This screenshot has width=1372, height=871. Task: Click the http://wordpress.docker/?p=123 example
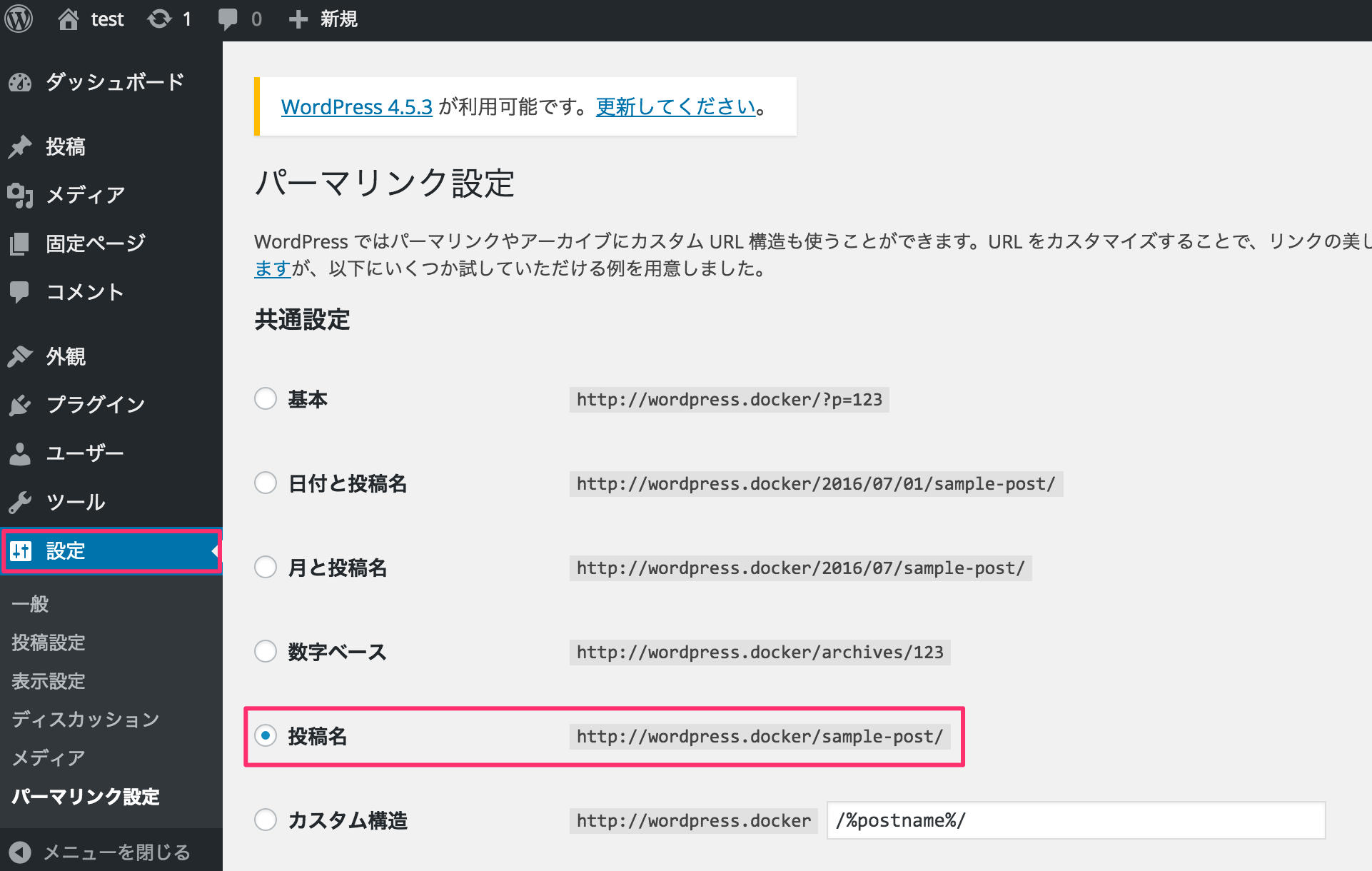pyautogui.click(x=730, y=400)
